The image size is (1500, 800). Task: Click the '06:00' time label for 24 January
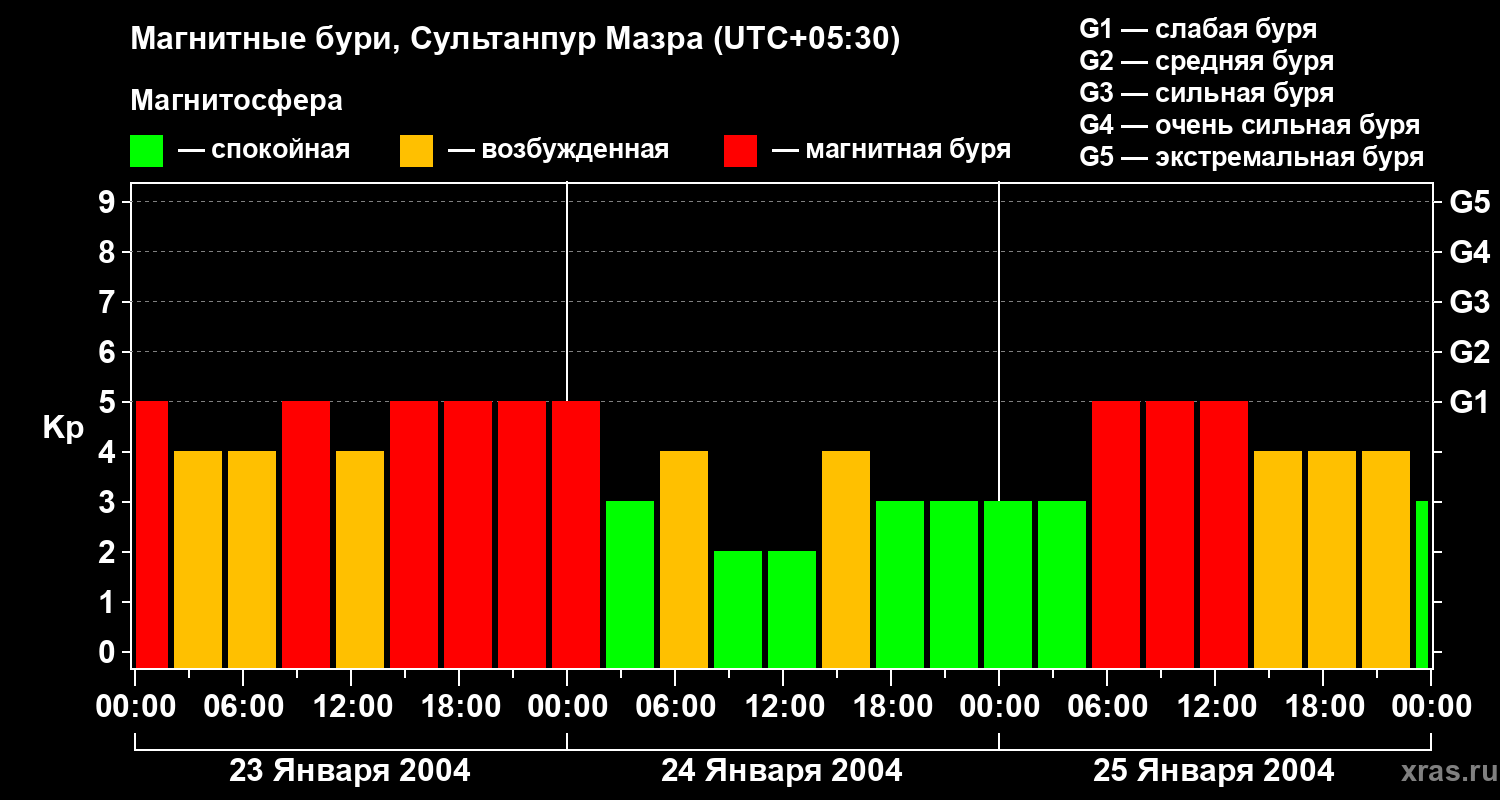[x=675, y=706]
